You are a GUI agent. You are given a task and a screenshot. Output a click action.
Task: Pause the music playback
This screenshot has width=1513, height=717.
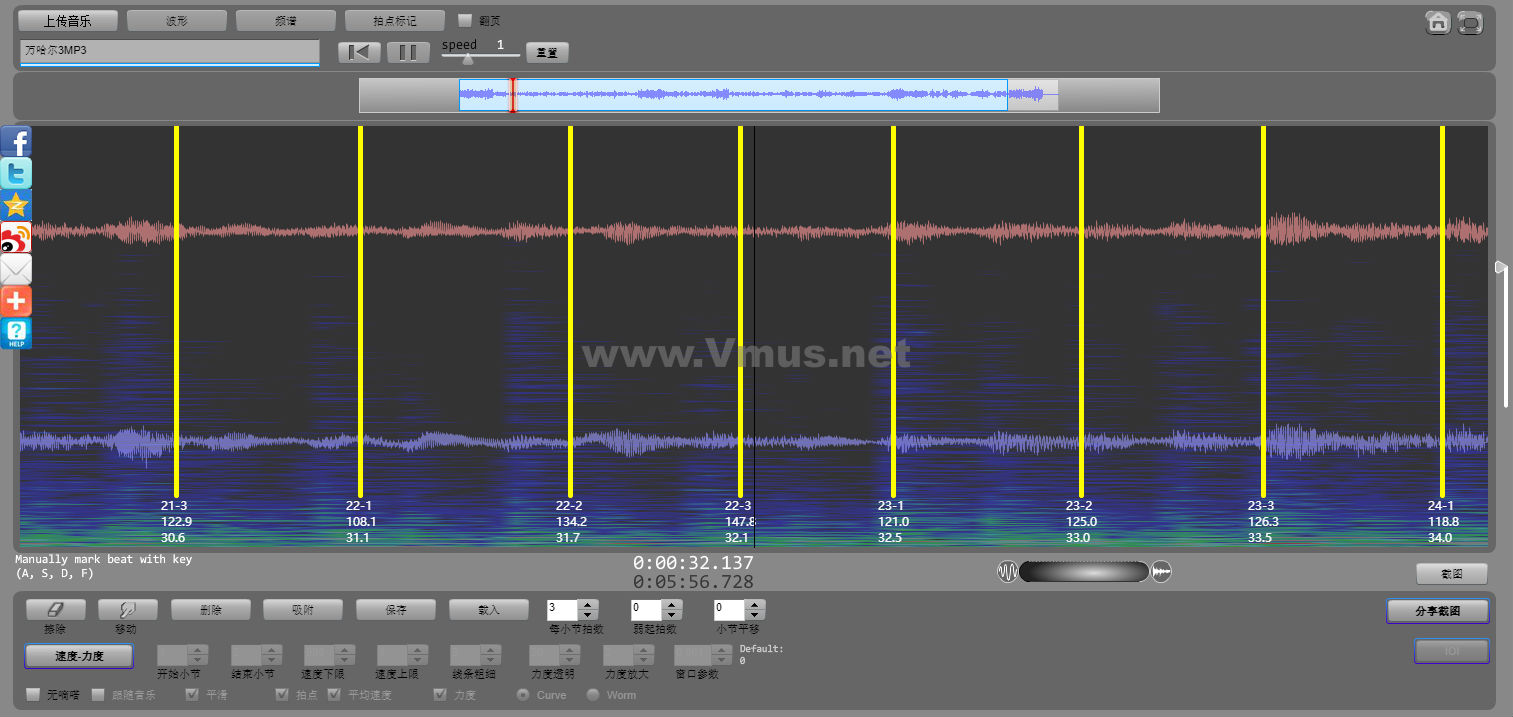(x=408, y=52)
